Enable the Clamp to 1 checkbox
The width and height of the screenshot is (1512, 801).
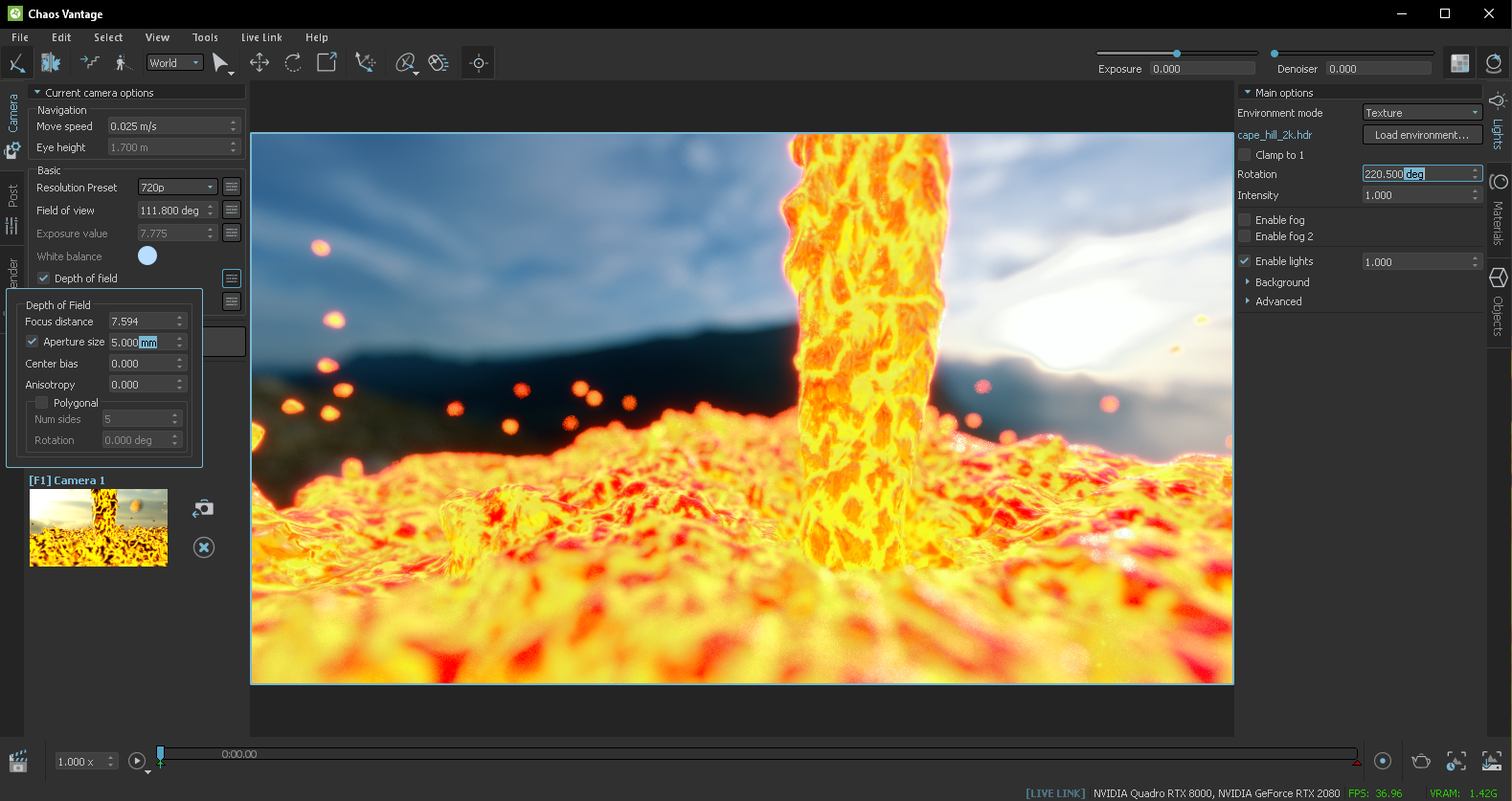[x=1245, y=155]
